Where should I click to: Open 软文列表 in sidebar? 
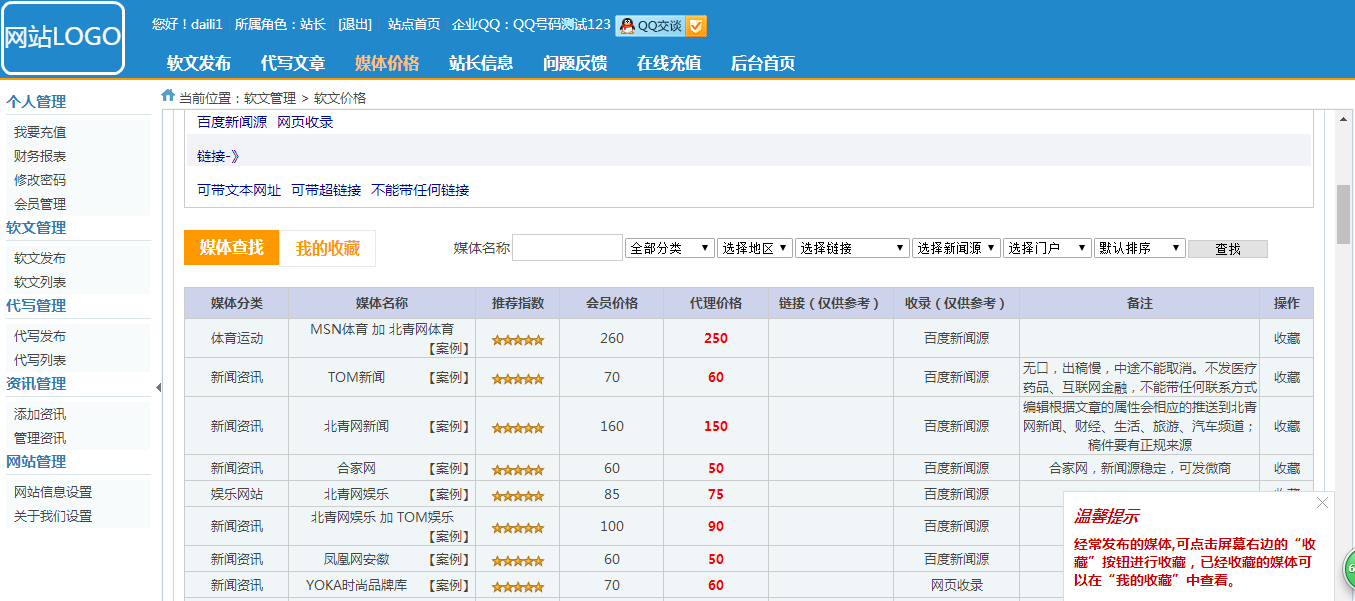tap(40, 282)
